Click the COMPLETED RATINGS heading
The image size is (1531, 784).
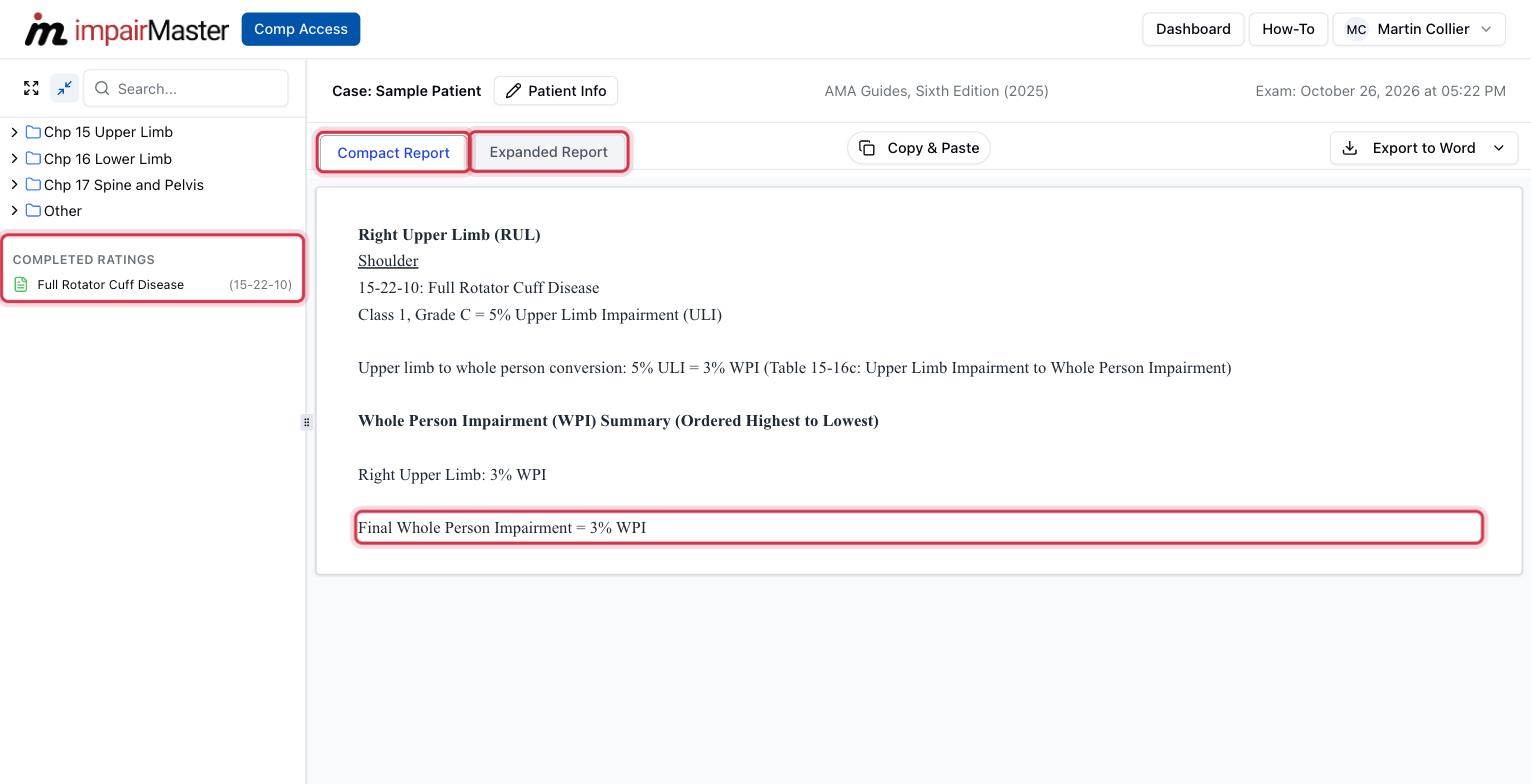click(84, 260)
